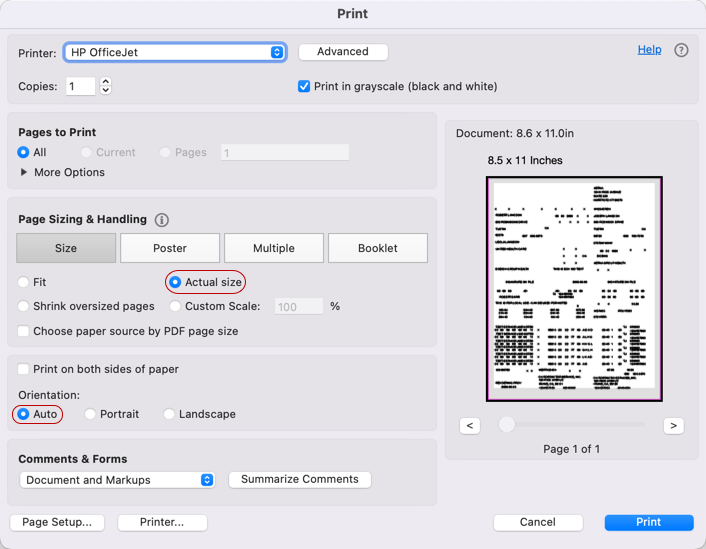Select the Pages range radio button
Viewport: 706px width, 549px height.
[x=165, y=152]
